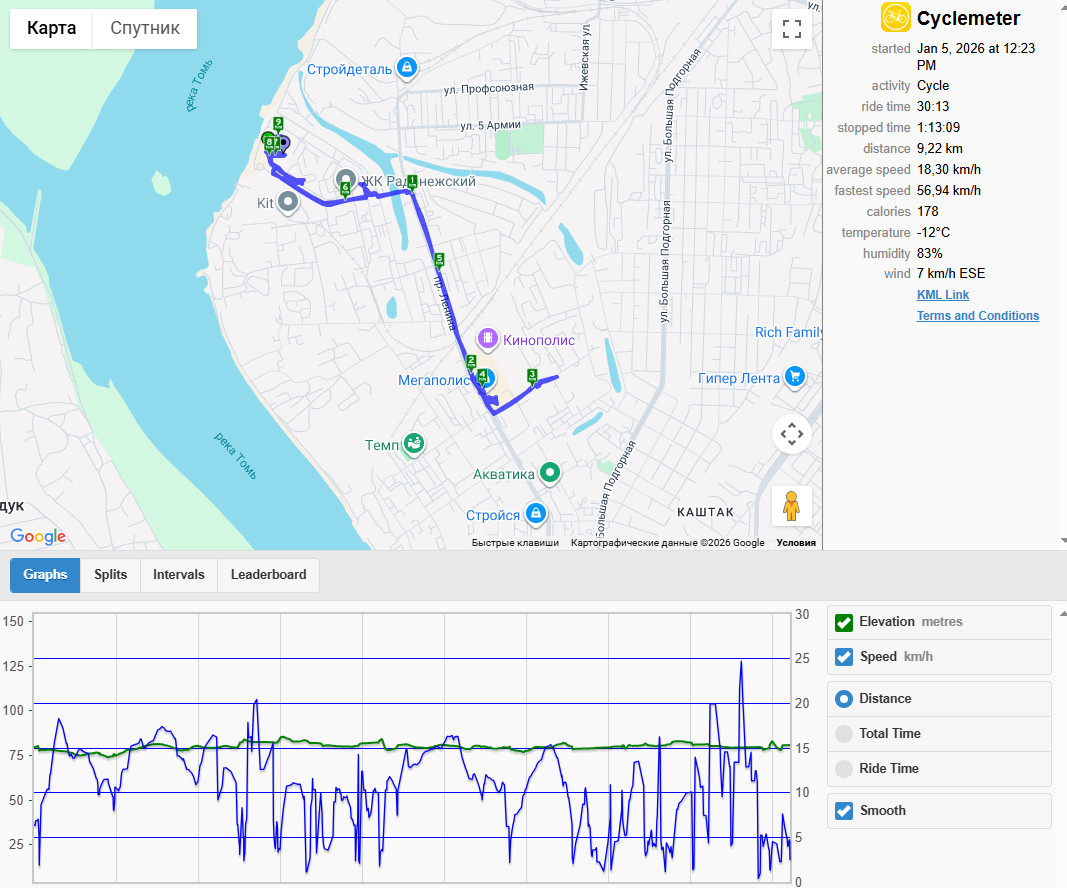Screen dimensions: 1067x888
Task: Open the Leaderboard tab
Action: [x=268, y=575]
